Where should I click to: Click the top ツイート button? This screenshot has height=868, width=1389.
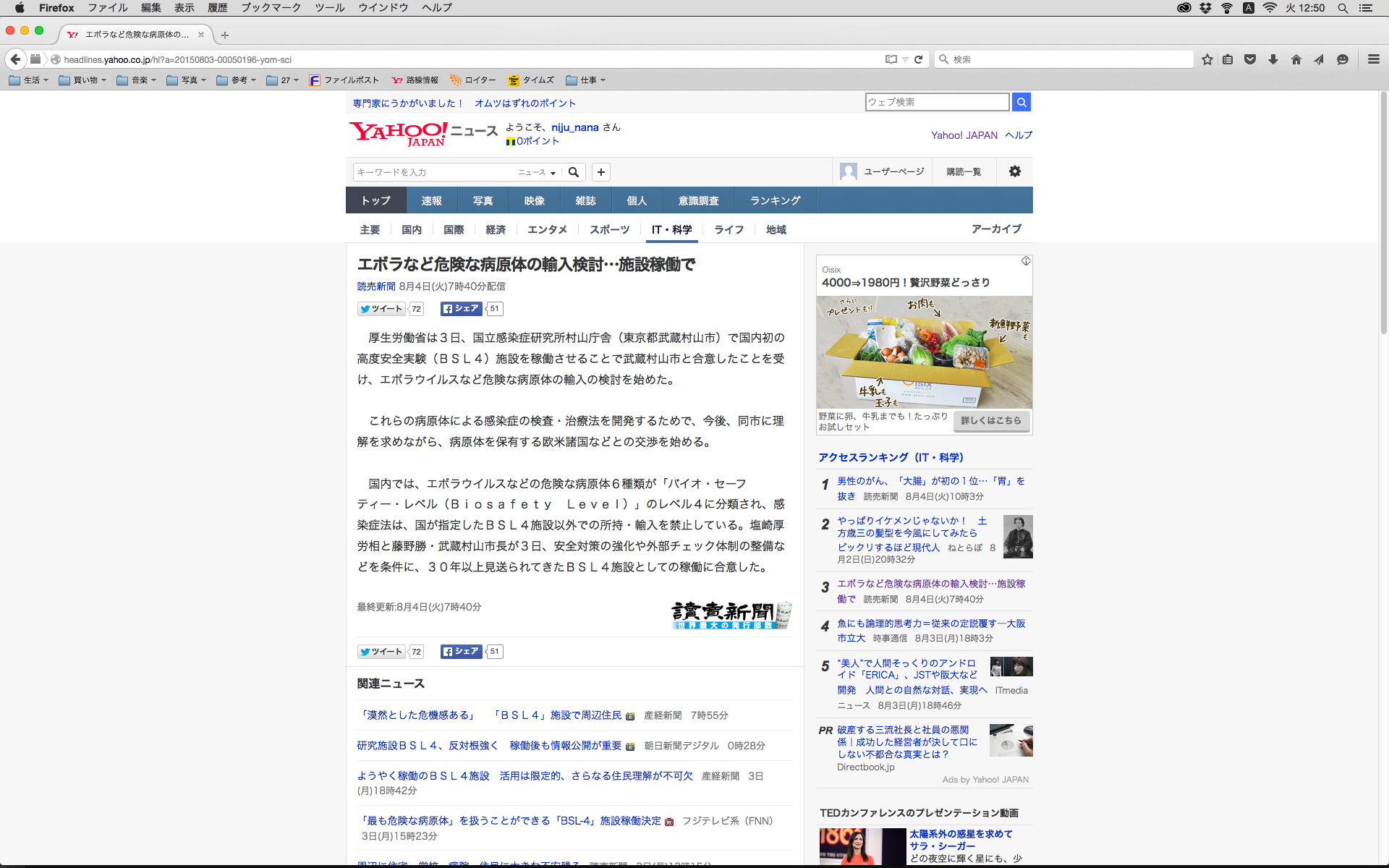(x=381, y=309)
